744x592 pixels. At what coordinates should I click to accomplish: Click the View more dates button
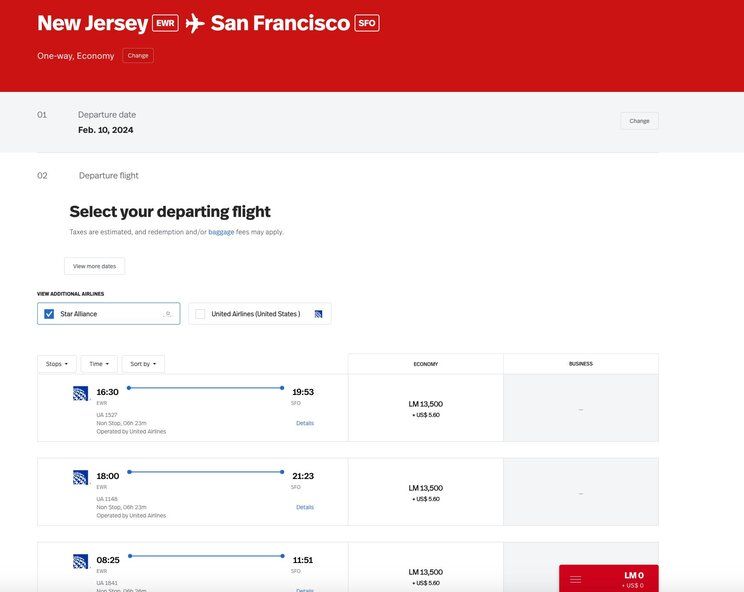pos(94,266)
